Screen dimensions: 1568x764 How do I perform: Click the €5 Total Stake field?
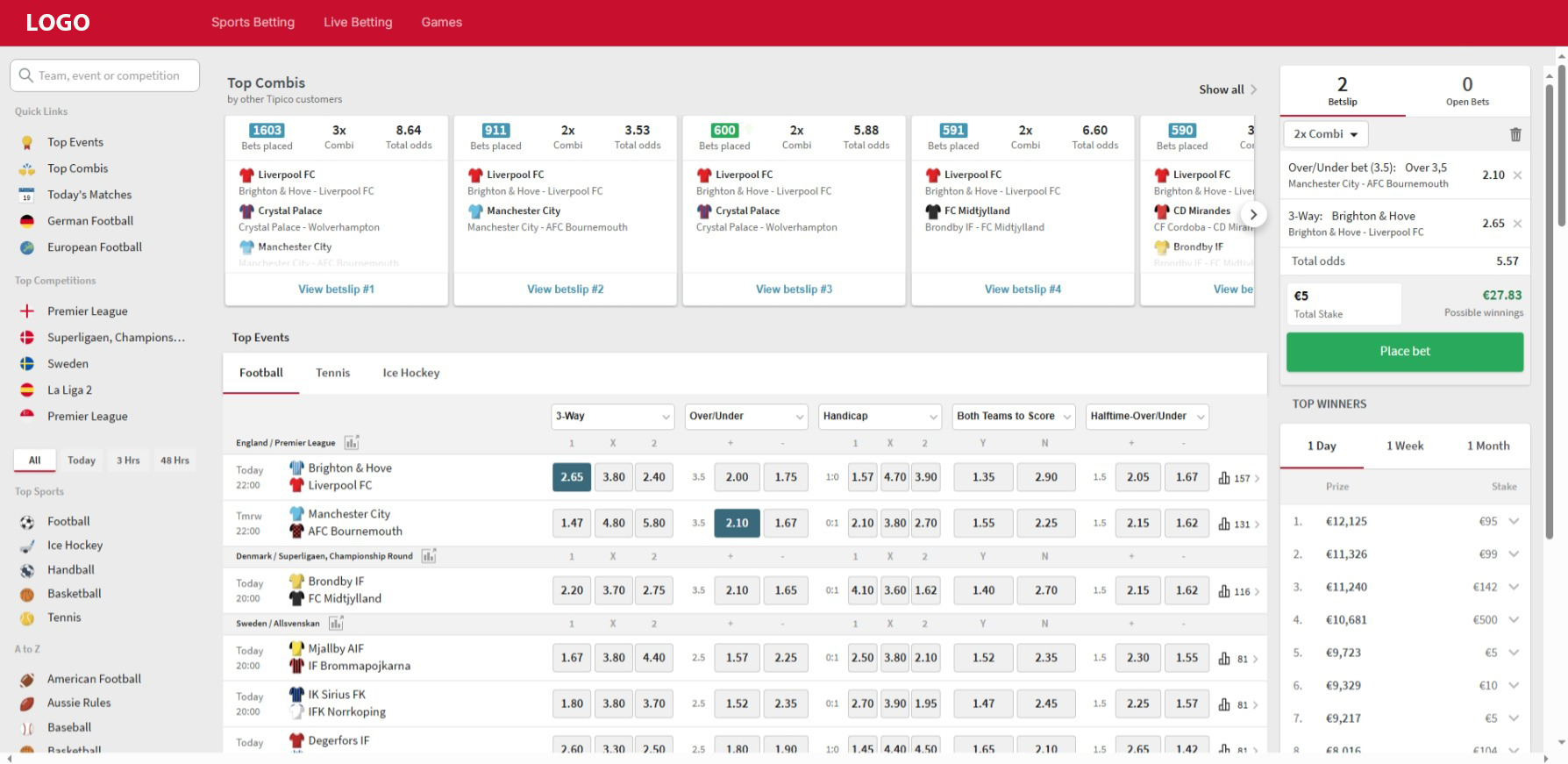(1344, 304)
